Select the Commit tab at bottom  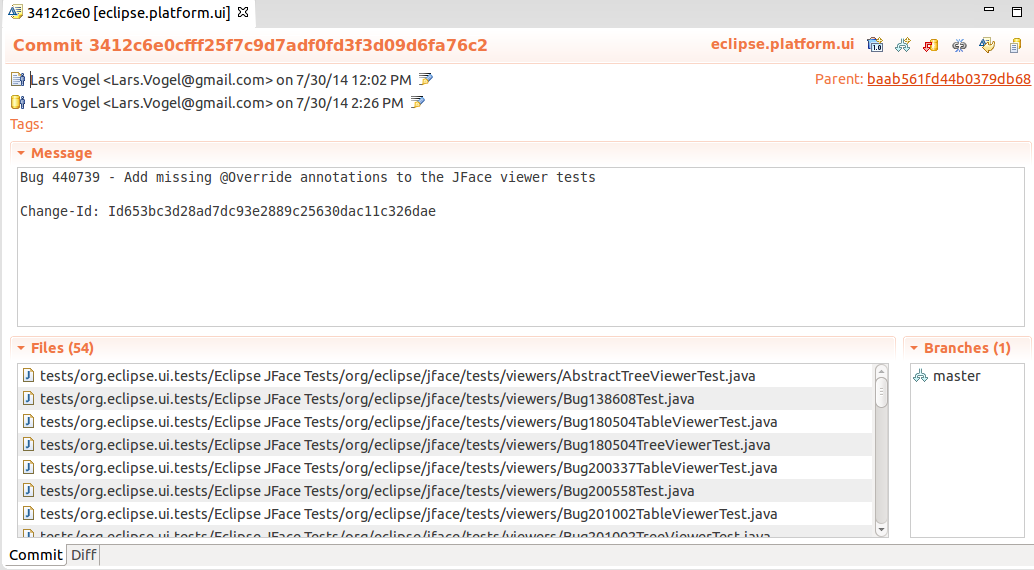point(36,555)
